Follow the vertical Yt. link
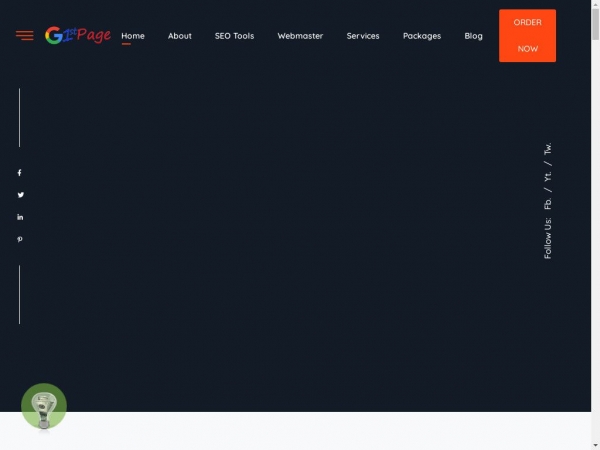This screenshot has height=450, width=600. coord(548,176)
